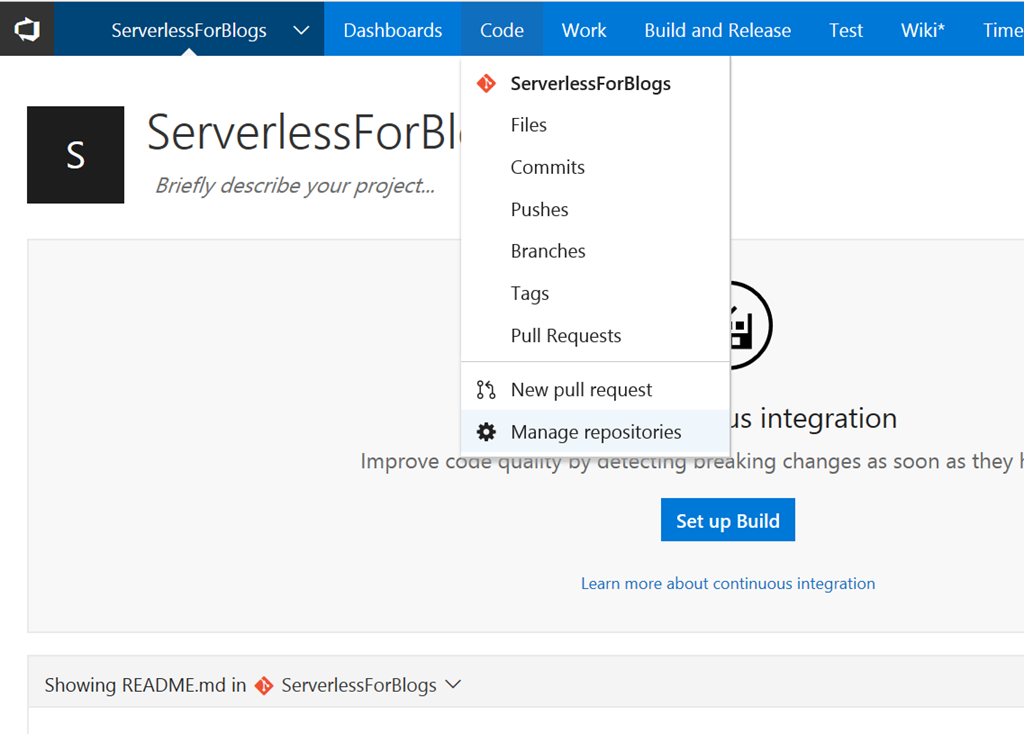The width and height of the screenshot is (1024, 734).
Task: Select Files from the Code menu
Action: point(528,125)
